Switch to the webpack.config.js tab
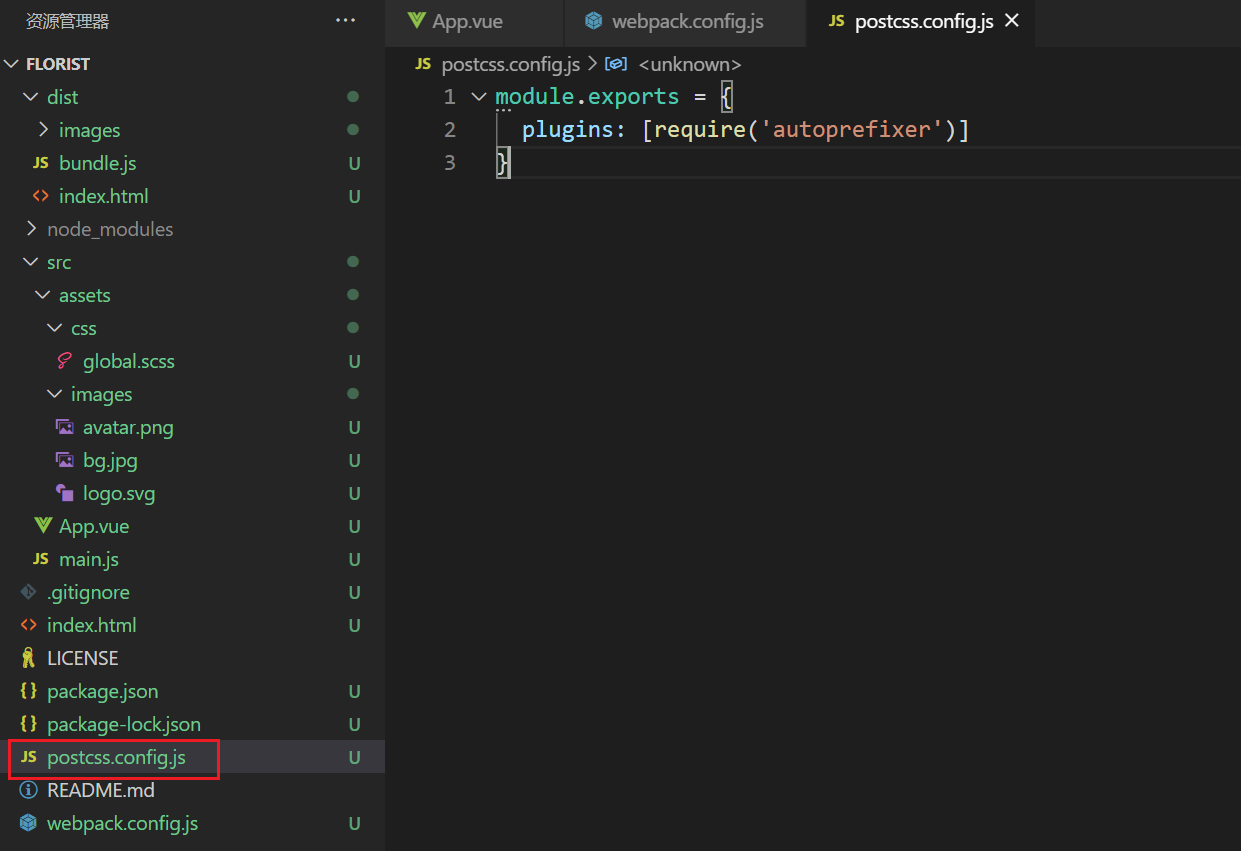This screenshot has width=1241, height=851. click(685, 22)
